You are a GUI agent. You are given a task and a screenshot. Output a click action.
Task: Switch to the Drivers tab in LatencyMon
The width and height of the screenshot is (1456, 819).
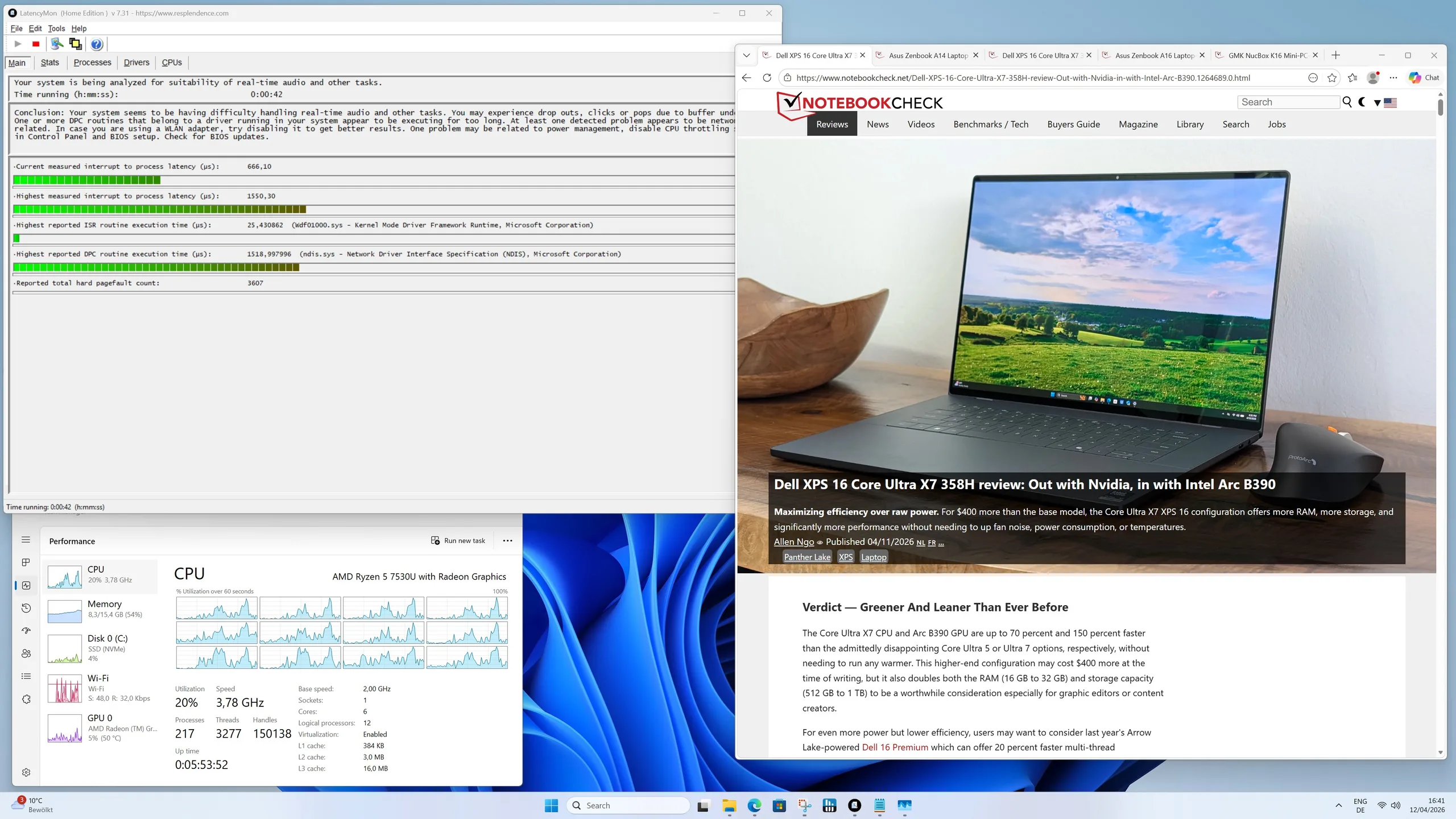(136, 63)
